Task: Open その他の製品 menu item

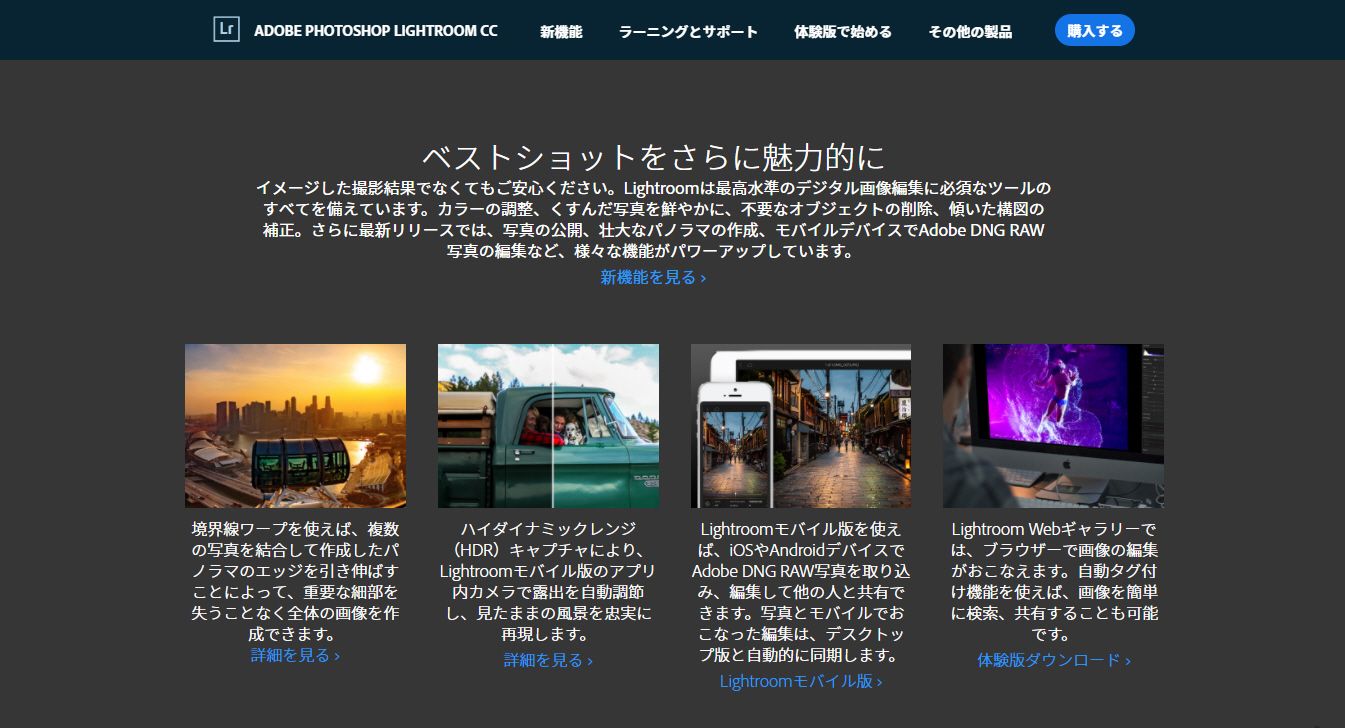Action: pos(970,31)
